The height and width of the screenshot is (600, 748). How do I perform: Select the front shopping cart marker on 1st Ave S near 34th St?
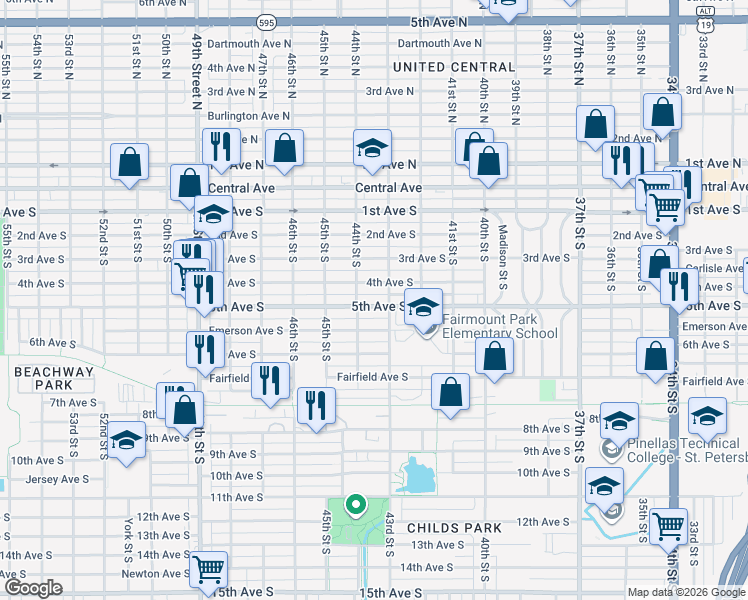tap(666, 208)
